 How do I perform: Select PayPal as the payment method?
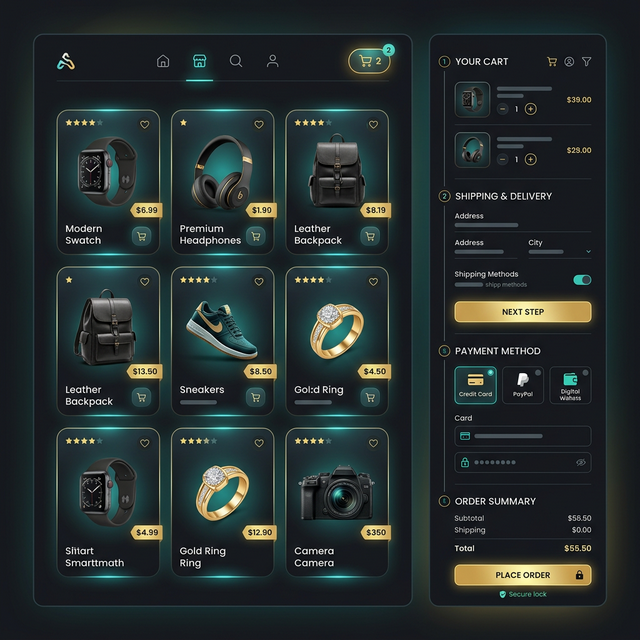click(523, 385)
